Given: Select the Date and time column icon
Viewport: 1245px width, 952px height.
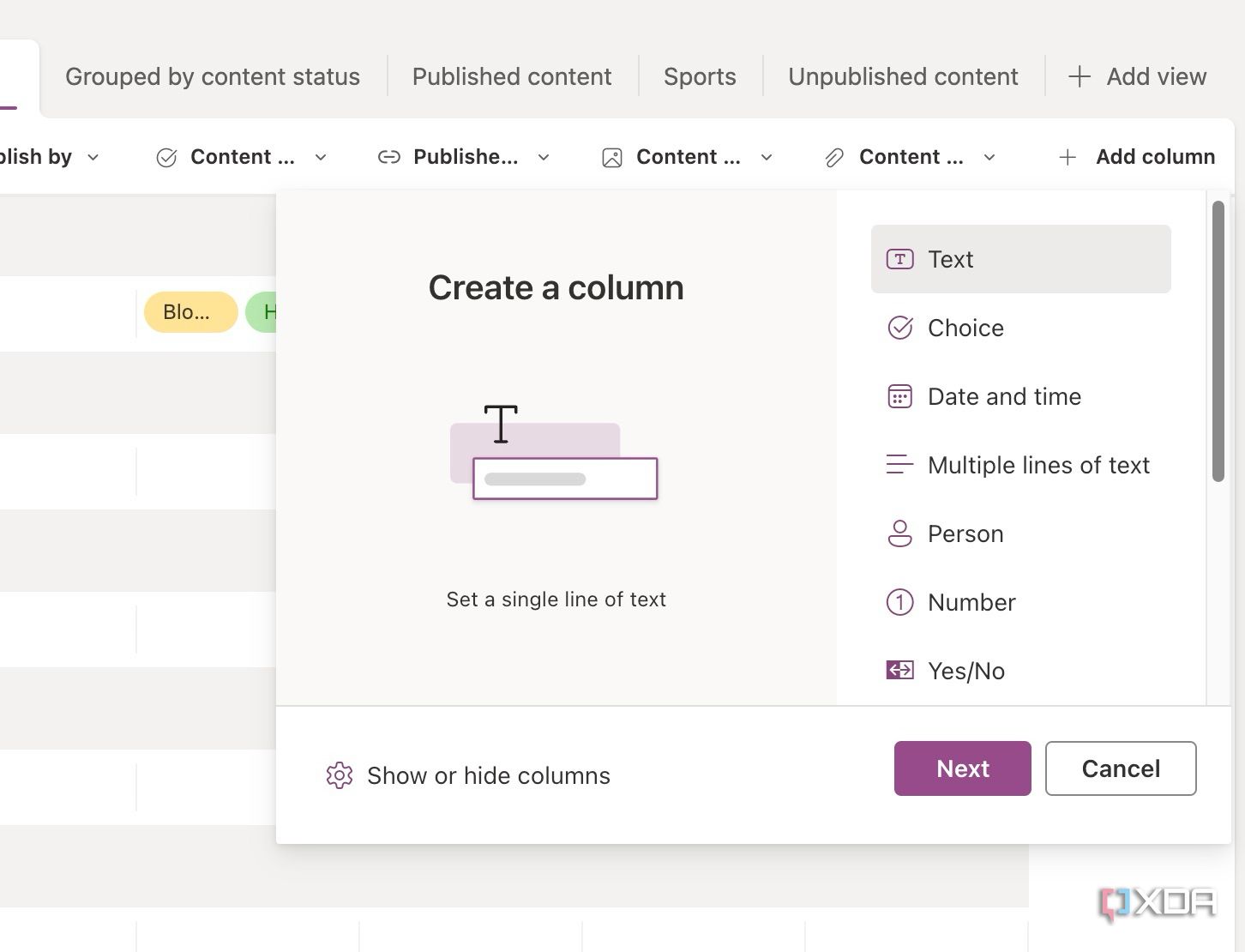Looking at the screenshot, I should click(x=899, y=396).
